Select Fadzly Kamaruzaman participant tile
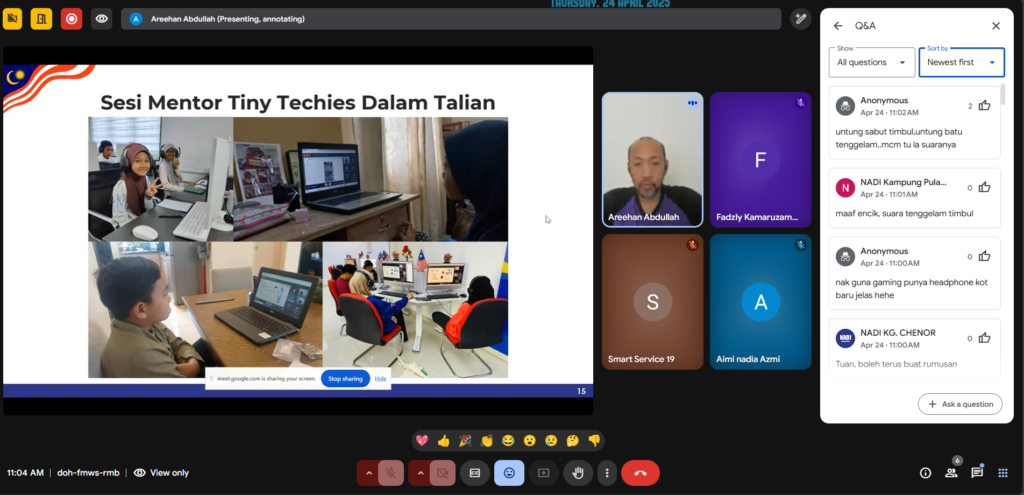Viewport: 1024px width, 495px height. point(761,160)
